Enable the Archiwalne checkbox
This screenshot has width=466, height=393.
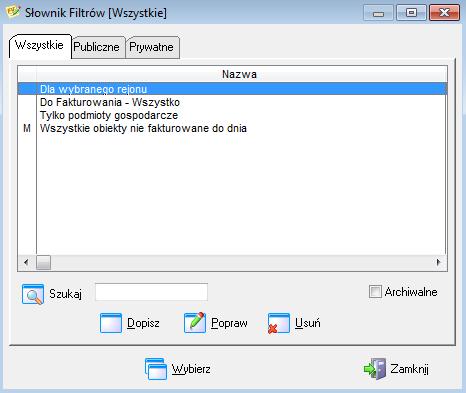pyautogui.click(x=375, y=292)
